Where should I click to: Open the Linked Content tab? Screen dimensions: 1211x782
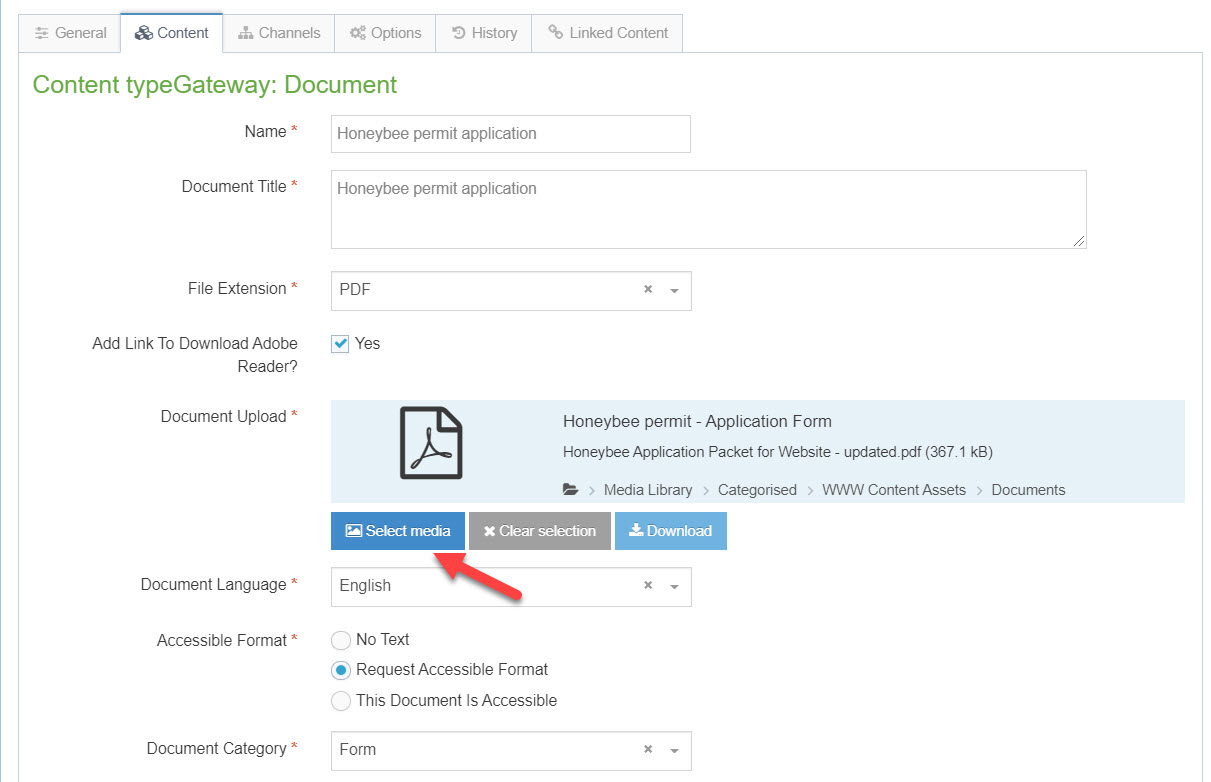click(607, 33)
